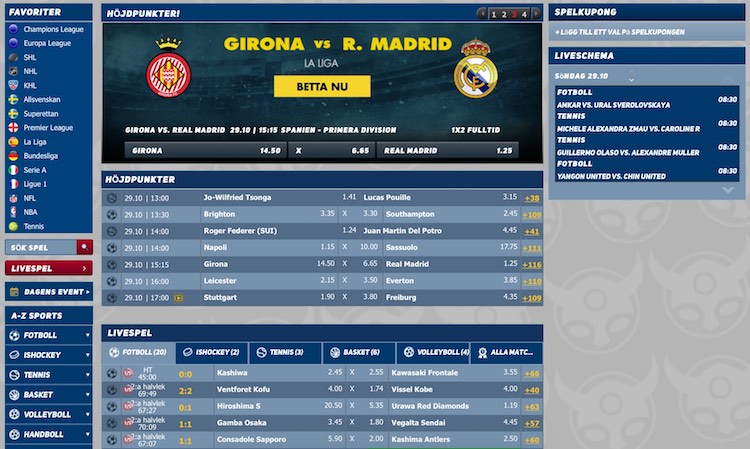
Task: Open the red Livespel button
Action: [49, 268]
